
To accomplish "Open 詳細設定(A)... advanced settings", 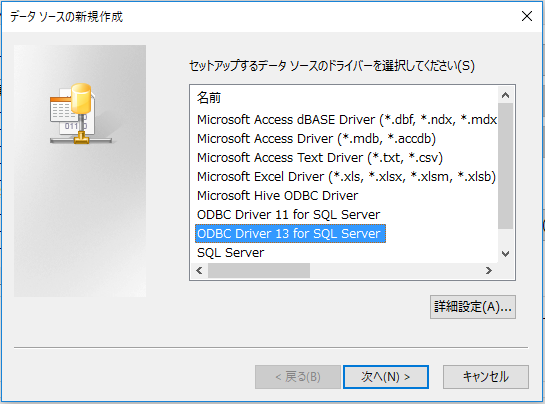I will coord(473,307).
